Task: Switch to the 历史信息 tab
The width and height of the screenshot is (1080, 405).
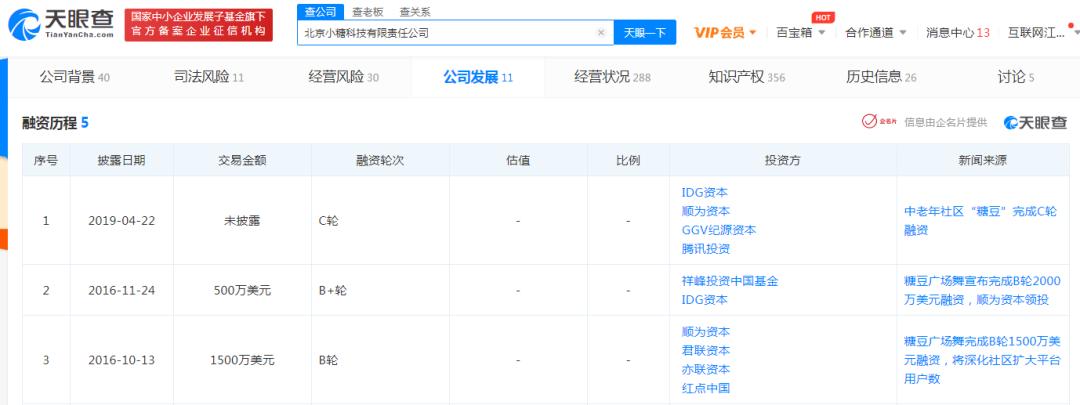Action: (881, 77)
